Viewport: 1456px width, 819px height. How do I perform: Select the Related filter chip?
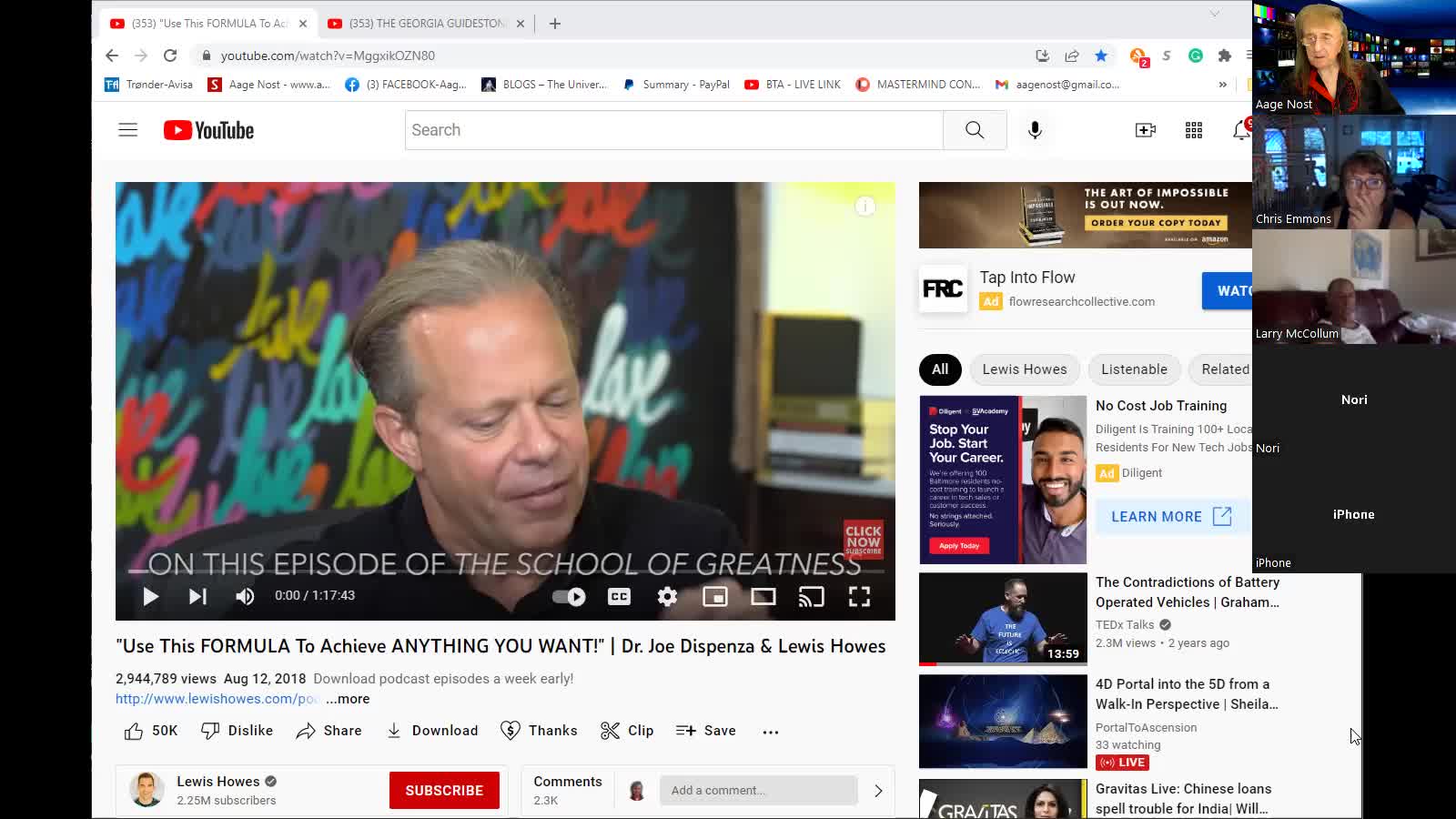point(1222,369)
